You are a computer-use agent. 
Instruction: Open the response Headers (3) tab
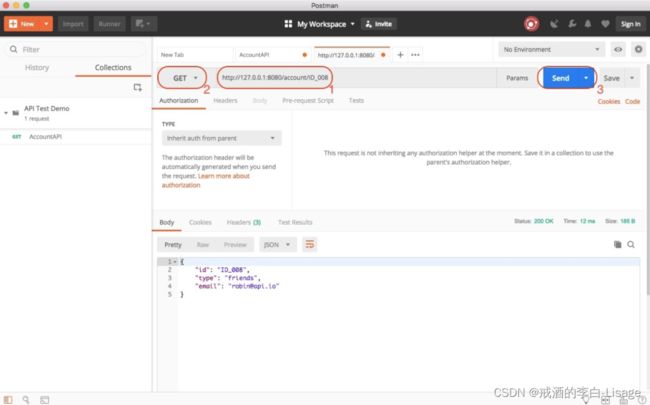tap(244, 223)
